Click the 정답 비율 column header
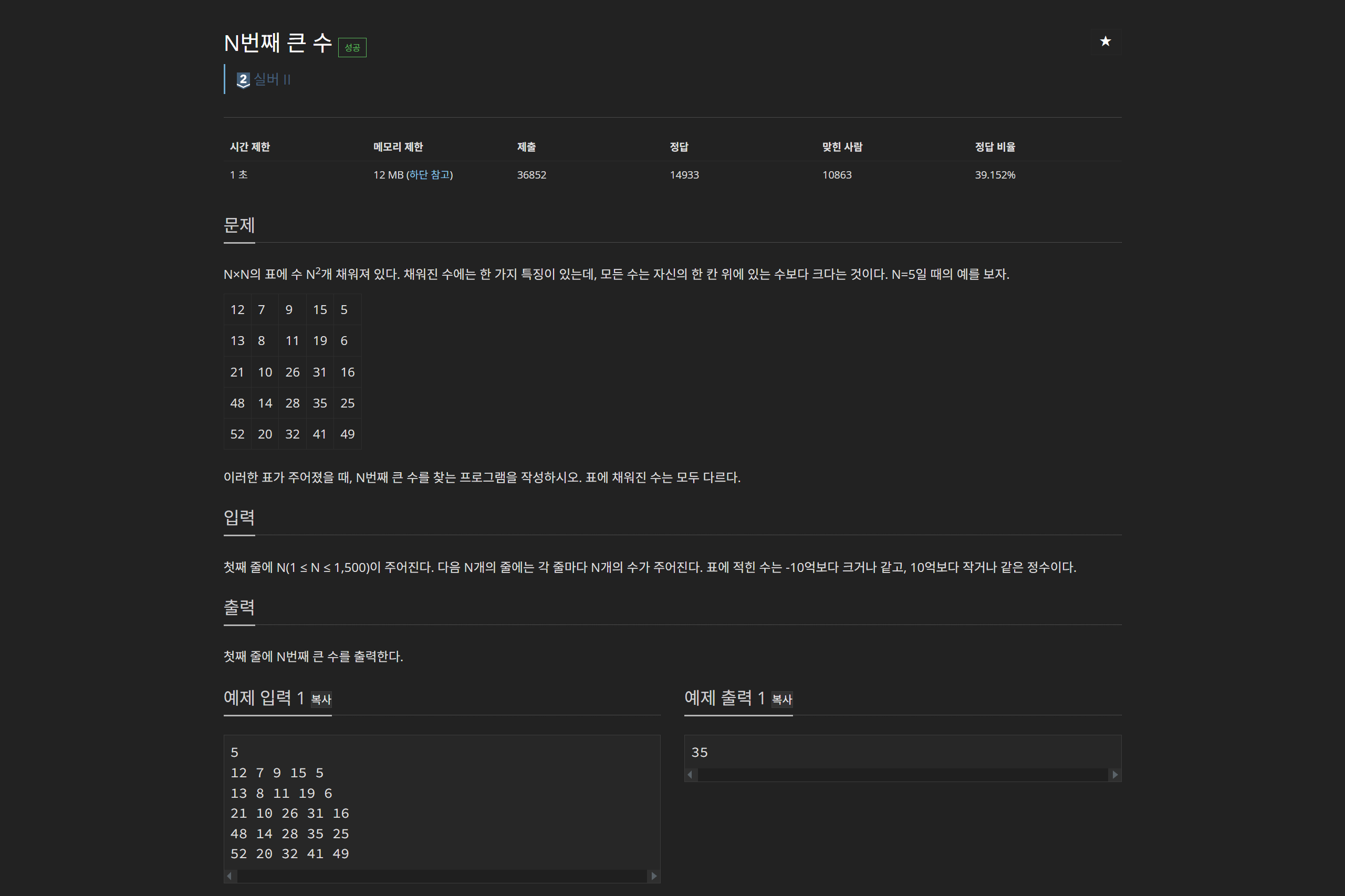The image size is (1345, 896). click(994, 147)
